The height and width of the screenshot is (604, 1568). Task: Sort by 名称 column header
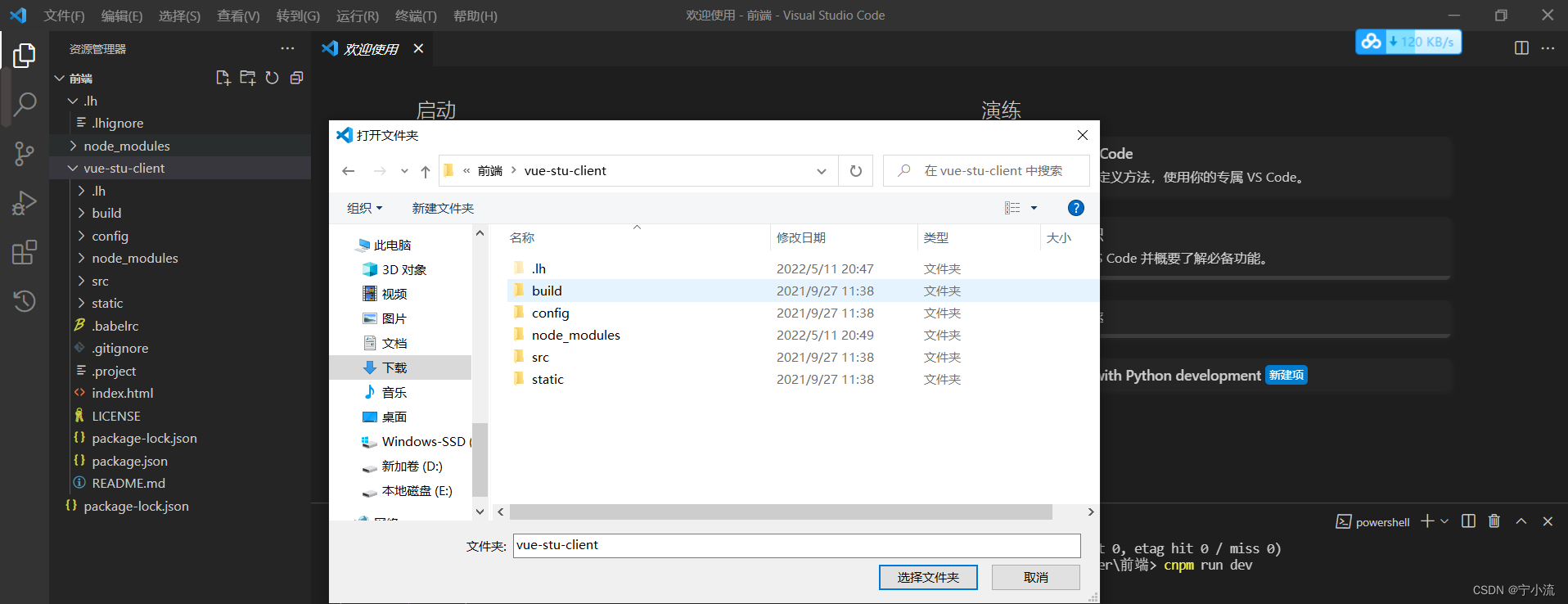(x=522, y=237)
